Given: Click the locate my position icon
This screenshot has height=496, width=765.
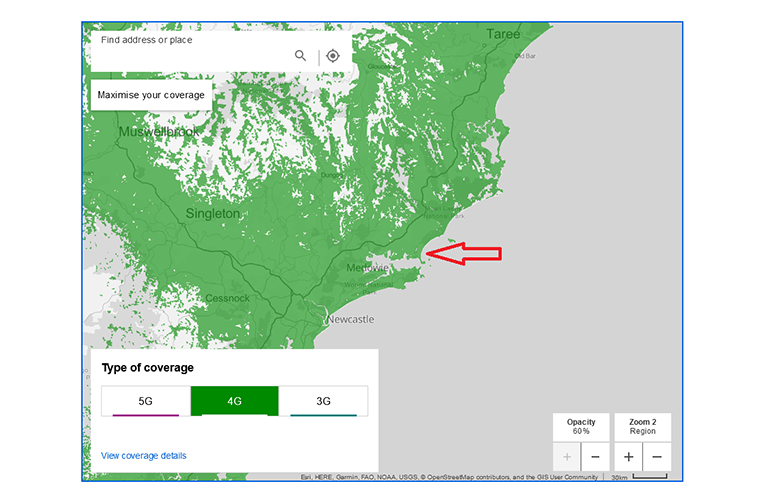Looking at the screenshot, I should pos(333,56).
